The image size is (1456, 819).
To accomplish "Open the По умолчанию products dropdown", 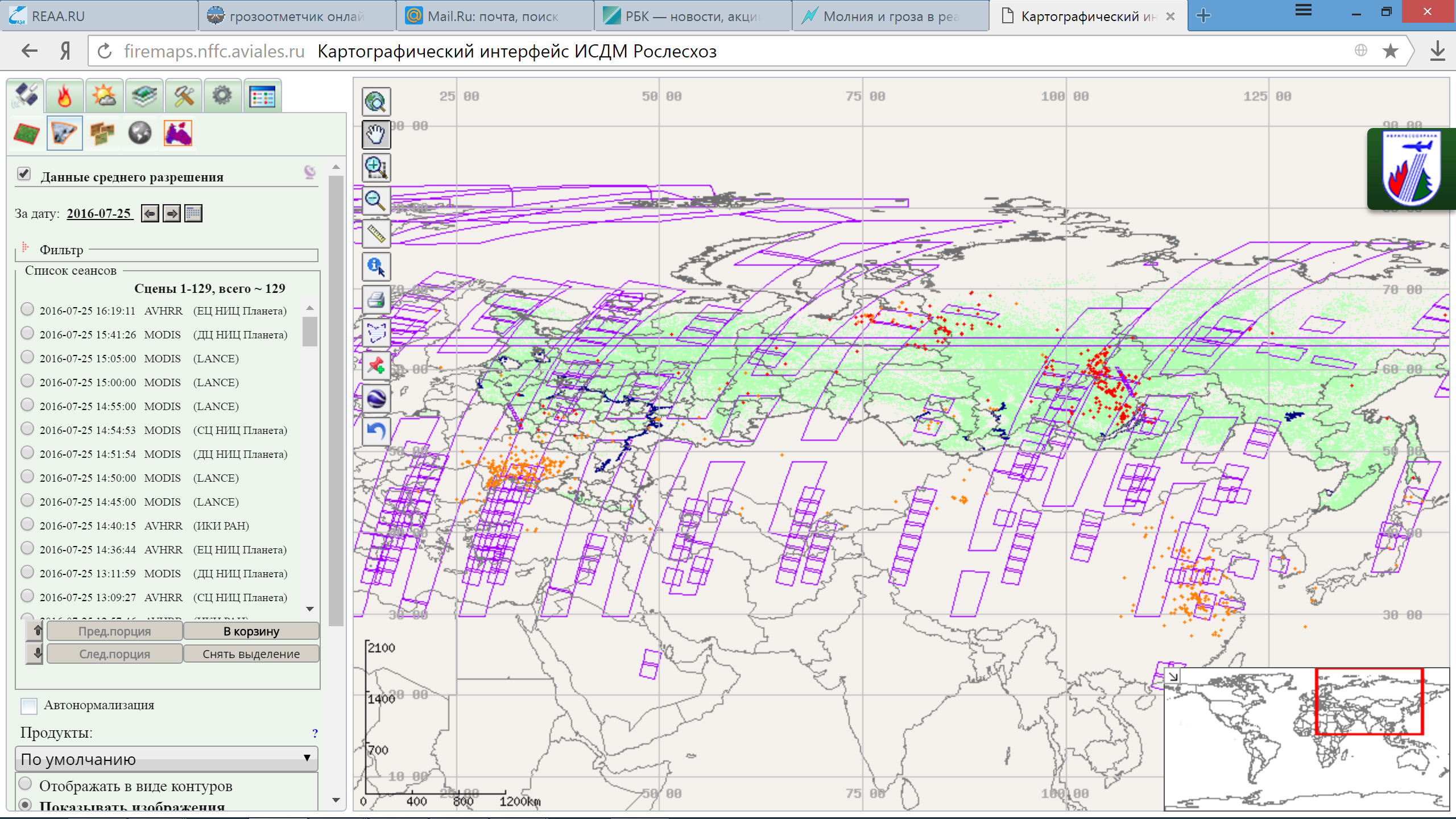I will coord(166,759).
